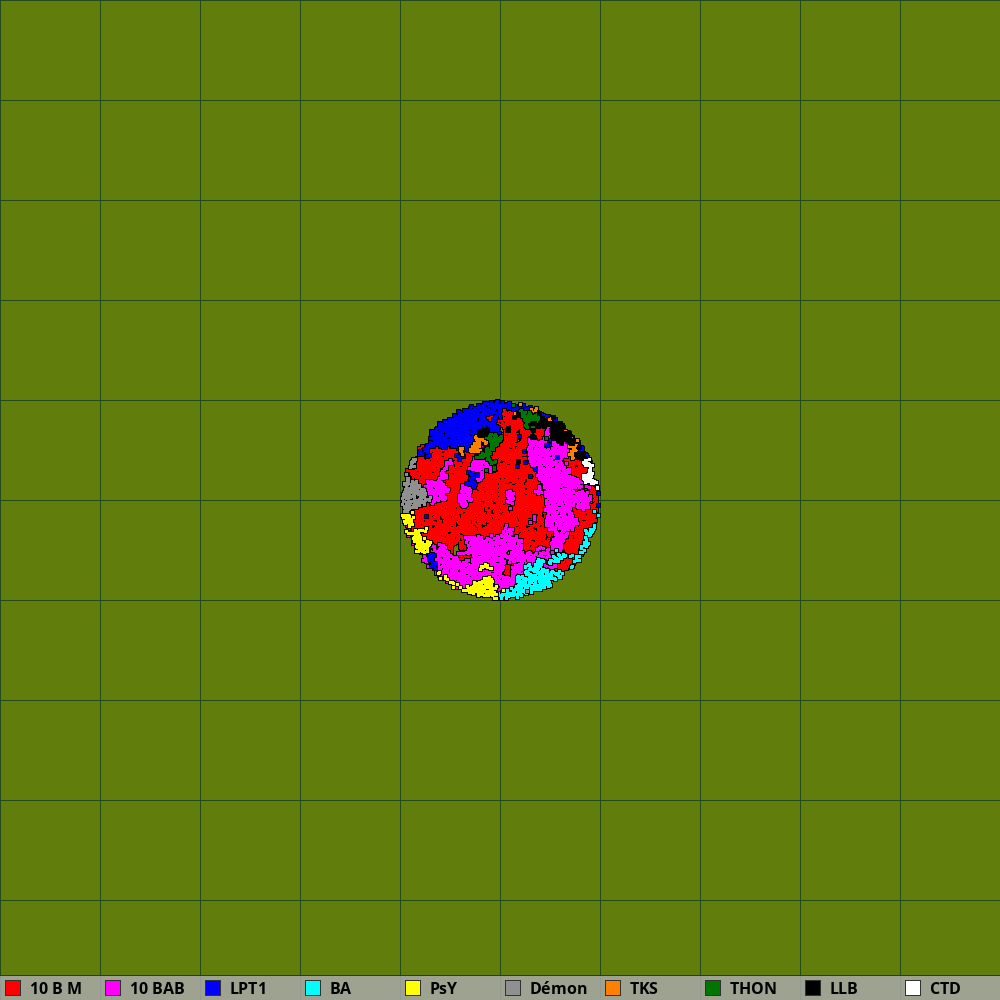Click the white CTD legend swatch
Image resolution: width=1000 pixels, height=1000 pixels.
[x=913, y=988]
